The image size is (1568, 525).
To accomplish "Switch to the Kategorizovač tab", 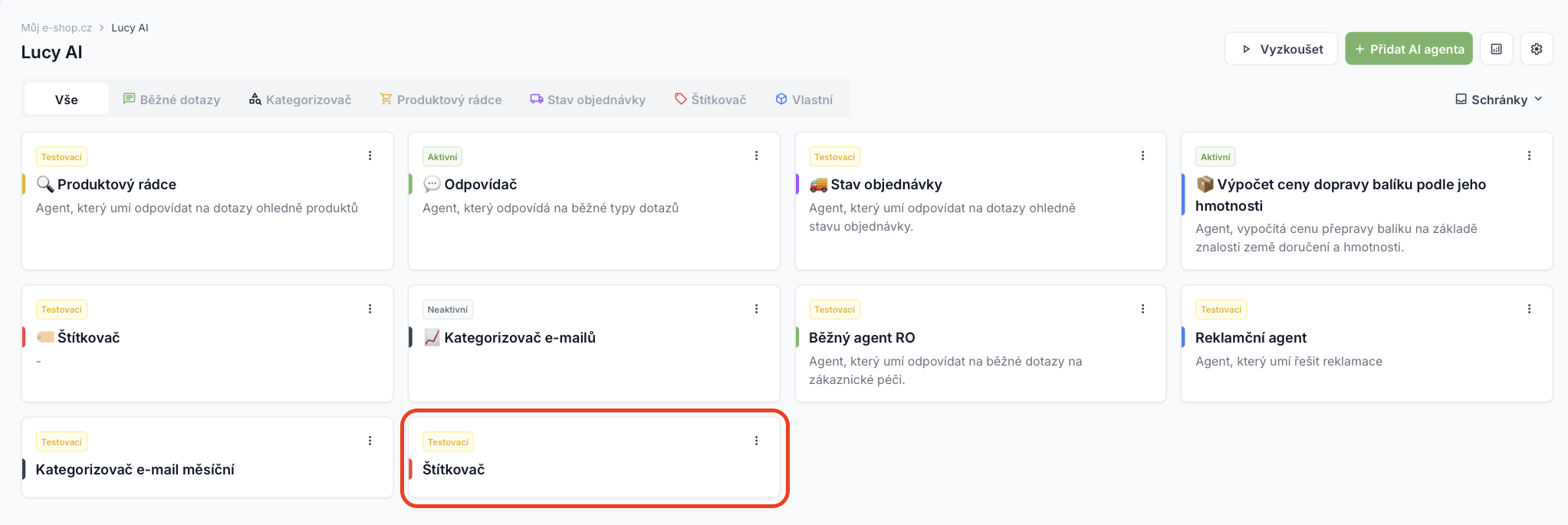I will click(300, 100).
